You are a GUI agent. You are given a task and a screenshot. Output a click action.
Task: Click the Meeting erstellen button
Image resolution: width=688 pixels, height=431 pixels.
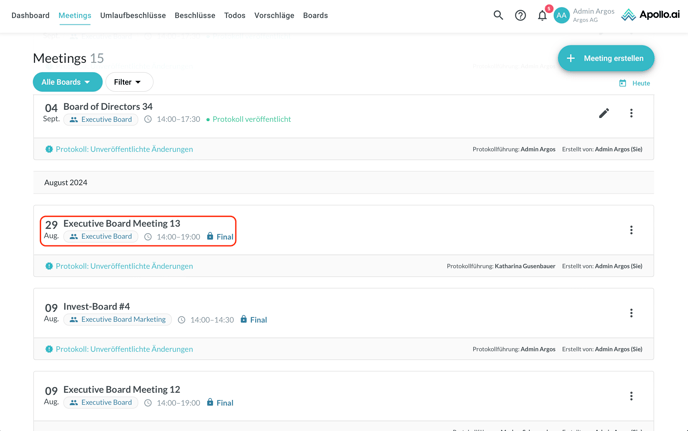point(606,58)
